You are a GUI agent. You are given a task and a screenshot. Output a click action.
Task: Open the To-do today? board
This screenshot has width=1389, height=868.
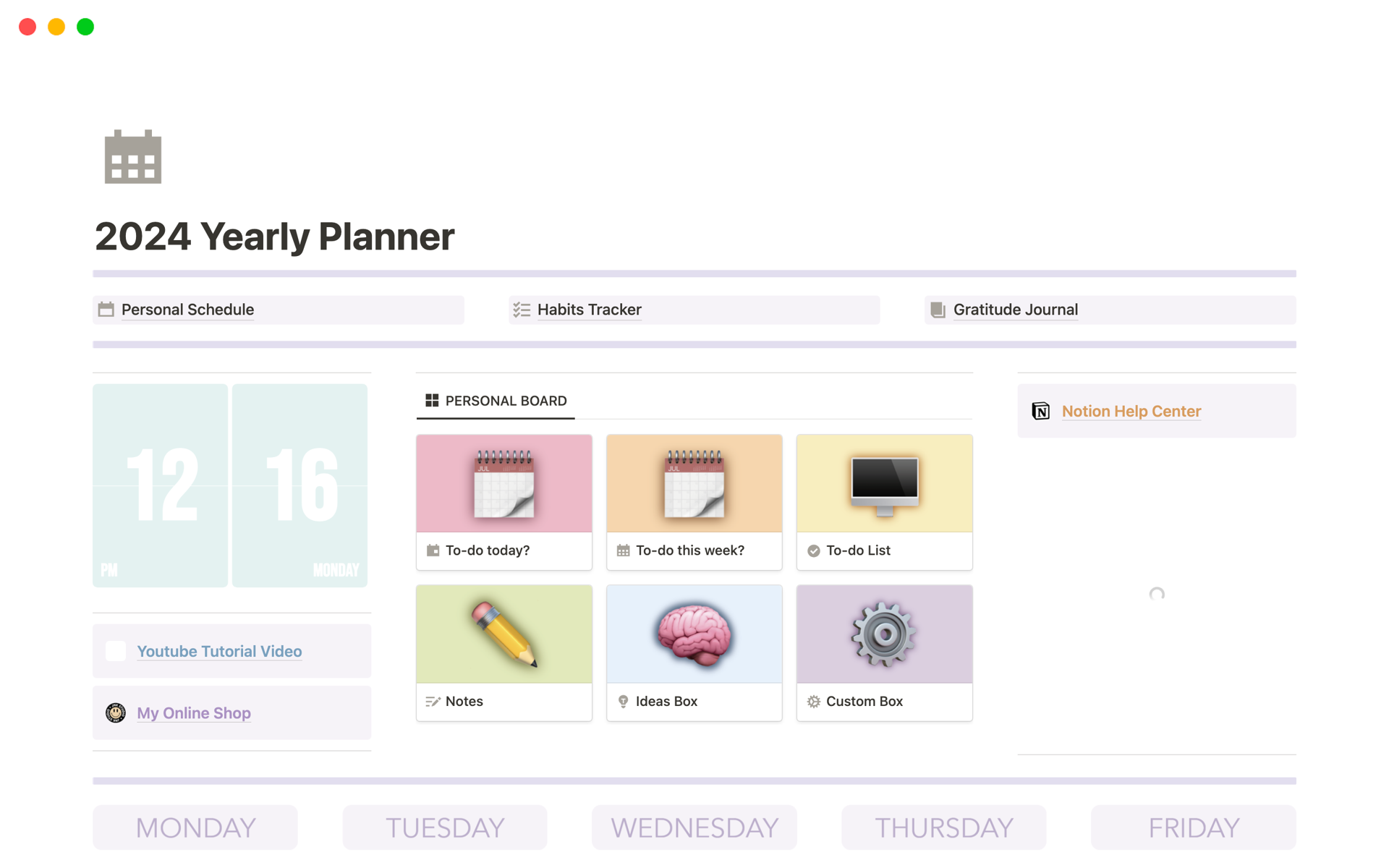pyautogui.click(x=504, y=500)
